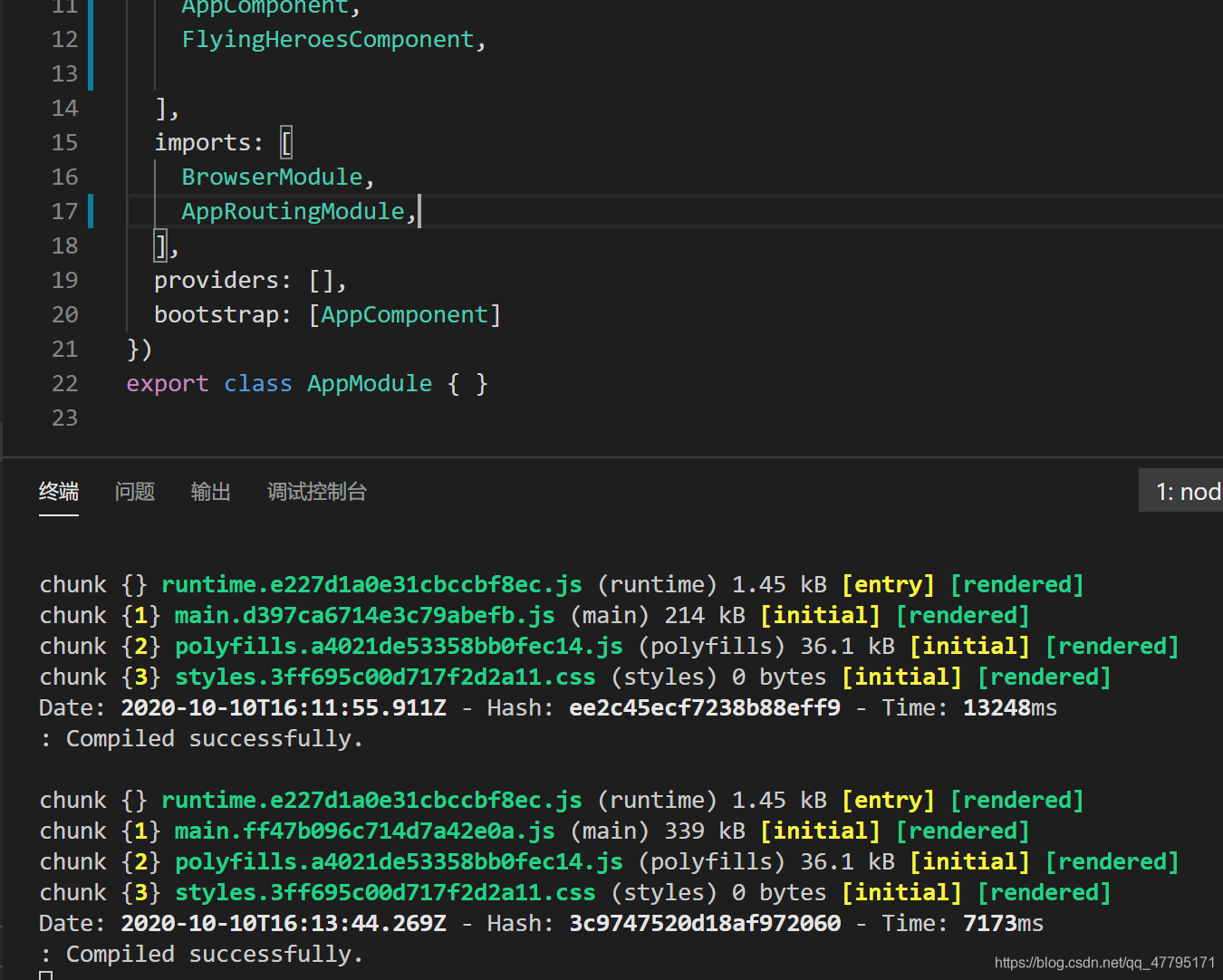The image size is (1223, 980).
Task: Click FlyingHeroesComponent in the declarations
Action: tap(328, 39)
